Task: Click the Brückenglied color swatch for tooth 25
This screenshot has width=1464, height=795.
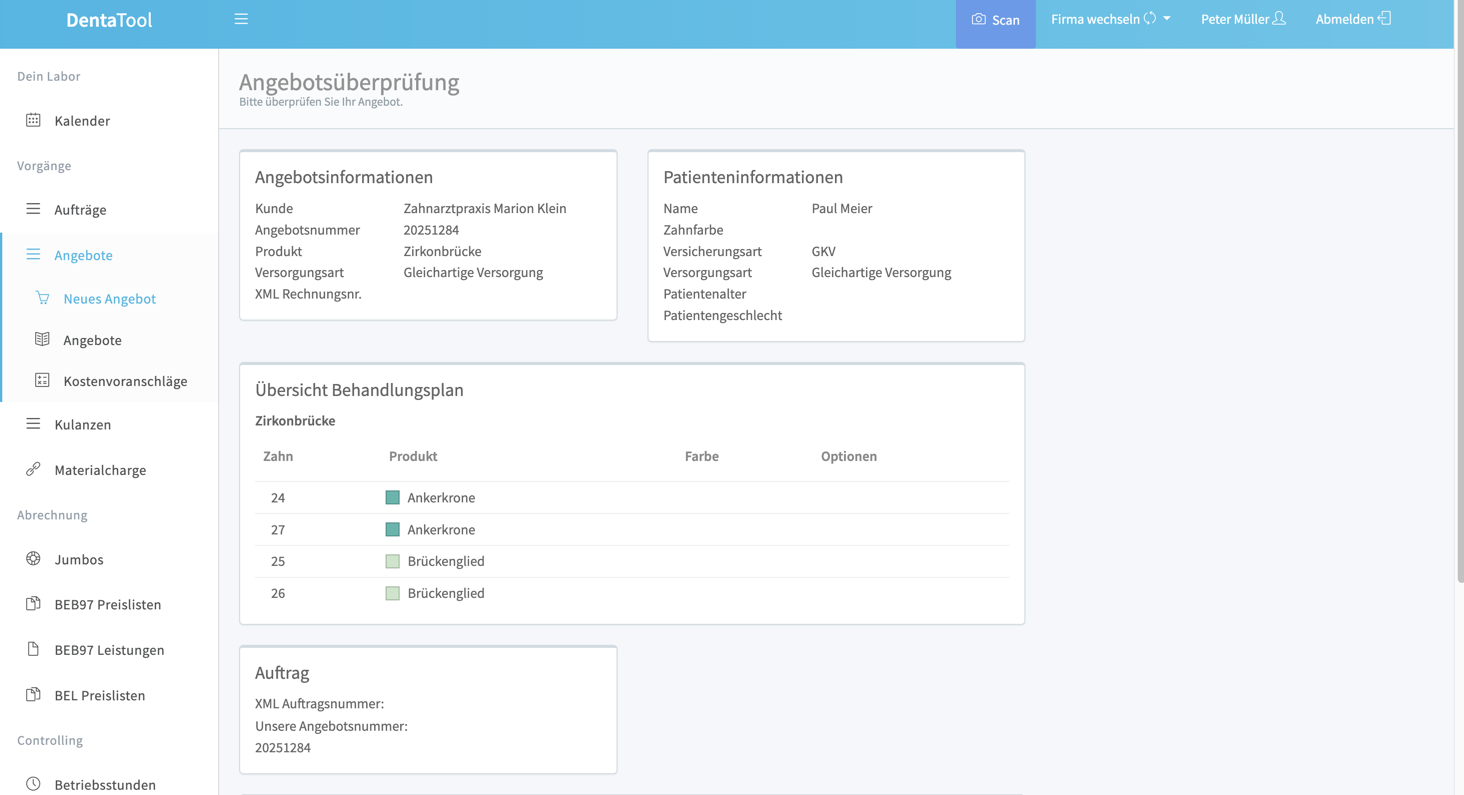Action: tap(393, 561)
